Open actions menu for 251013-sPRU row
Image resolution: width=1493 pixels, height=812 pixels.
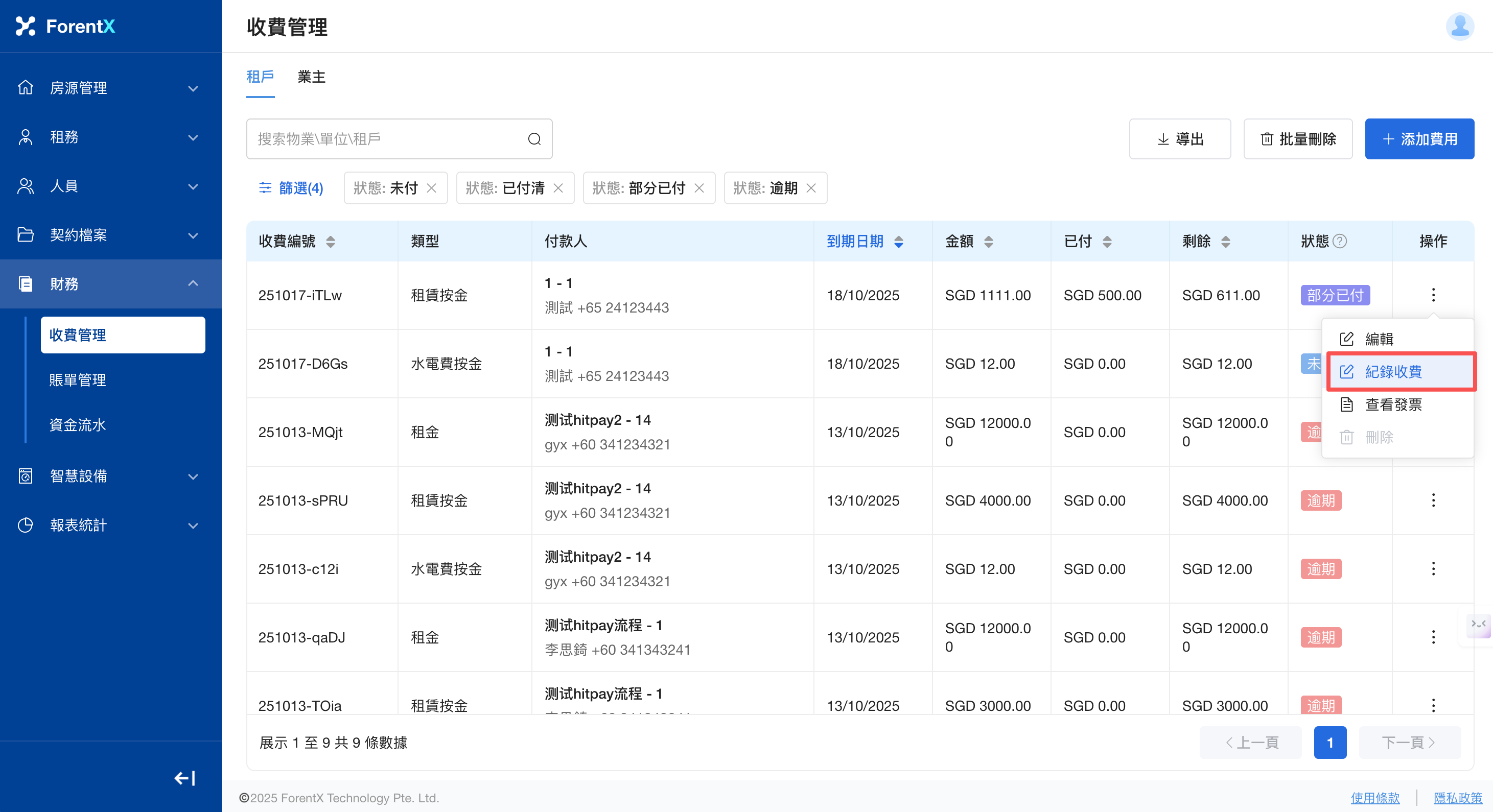pyautogui.click(x=1433, y=500)
